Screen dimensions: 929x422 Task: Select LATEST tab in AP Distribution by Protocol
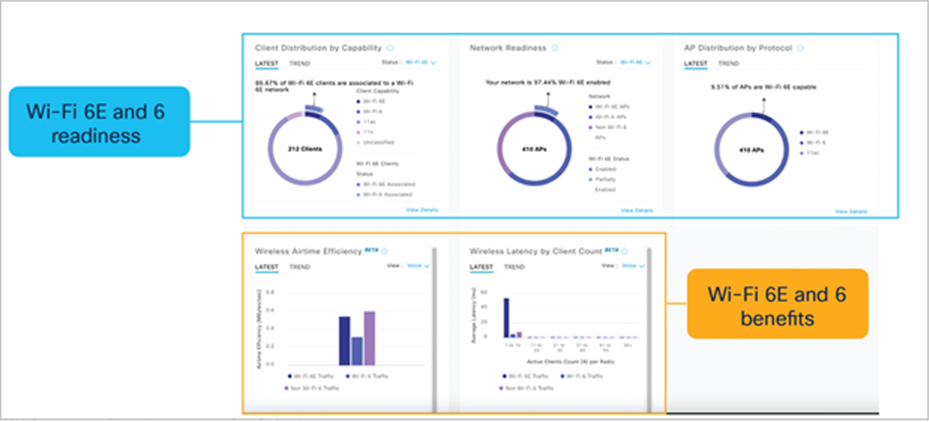coord(696,64)
